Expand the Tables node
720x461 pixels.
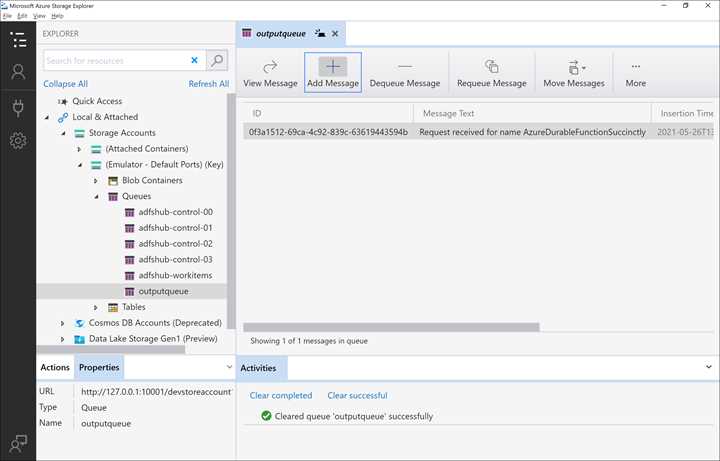tap(96, 307)
